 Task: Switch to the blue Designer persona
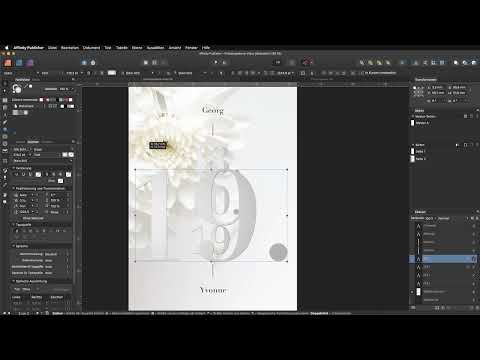(x=19, y=63)
